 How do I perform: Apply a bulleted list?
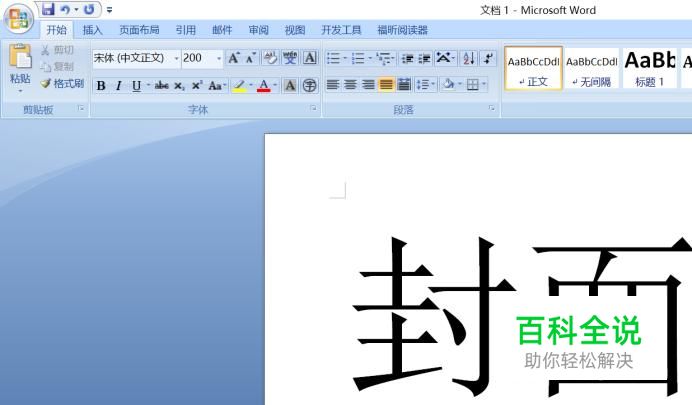[334, 58]
